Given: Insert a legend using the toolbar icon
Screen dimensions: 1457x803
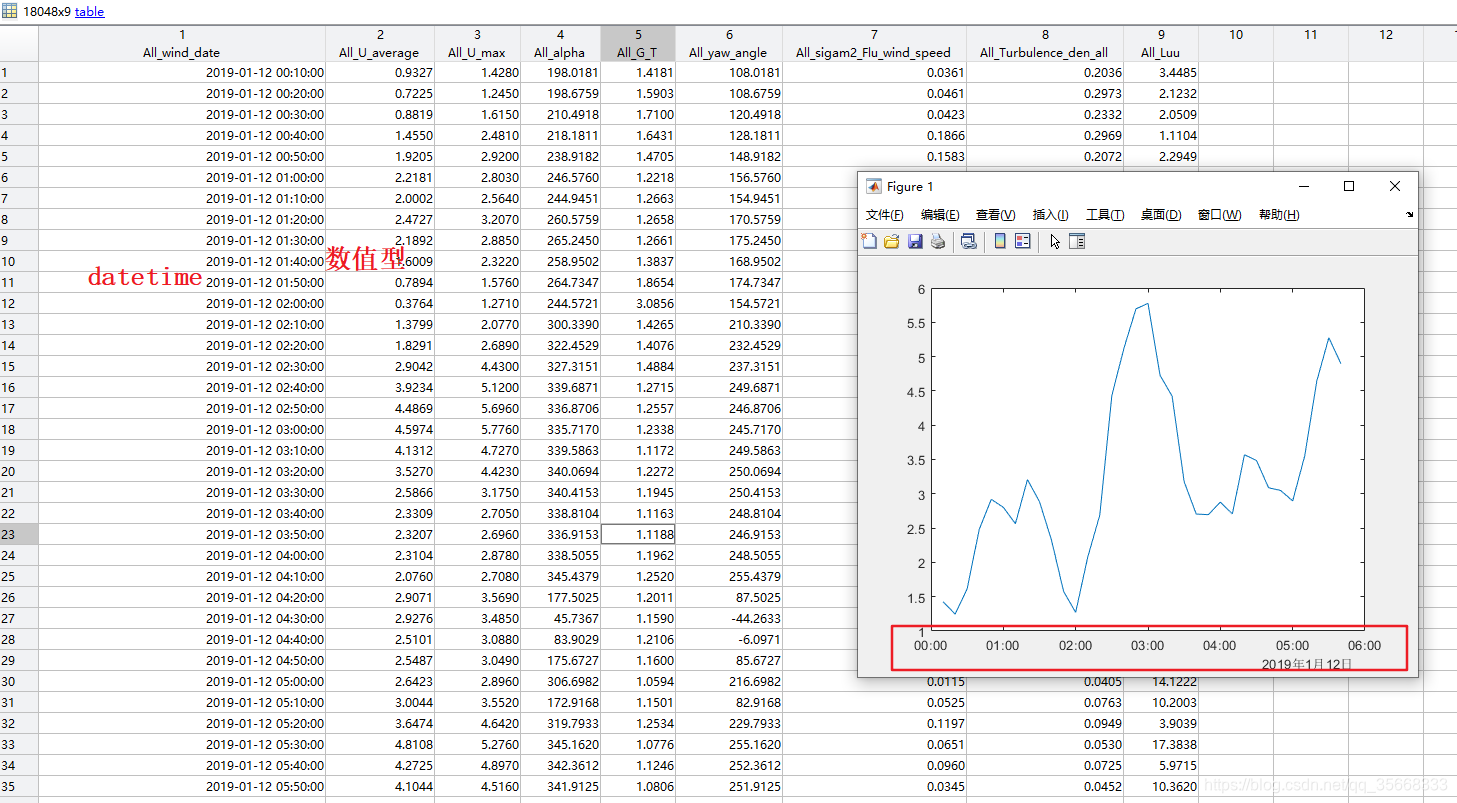Looking at the screenshot, I should click(1022, 241).
